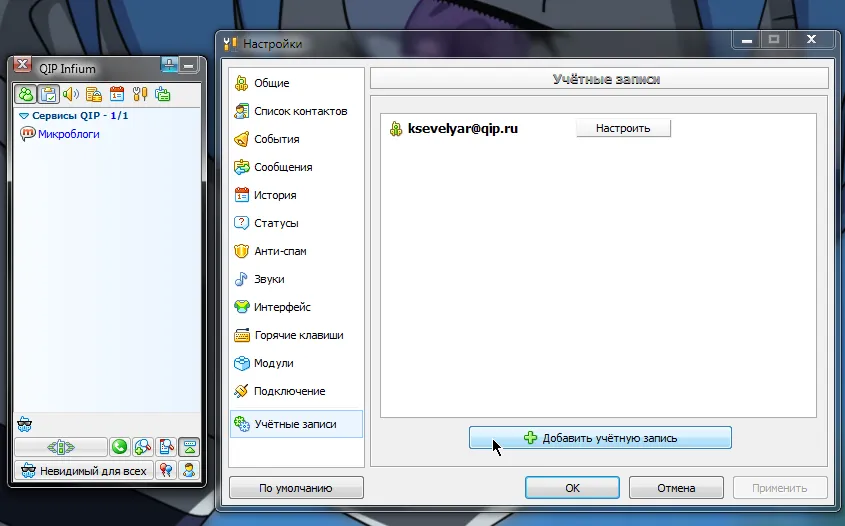Click Добавить учётную запись button
845x526 pixels.
coord(600,438)
